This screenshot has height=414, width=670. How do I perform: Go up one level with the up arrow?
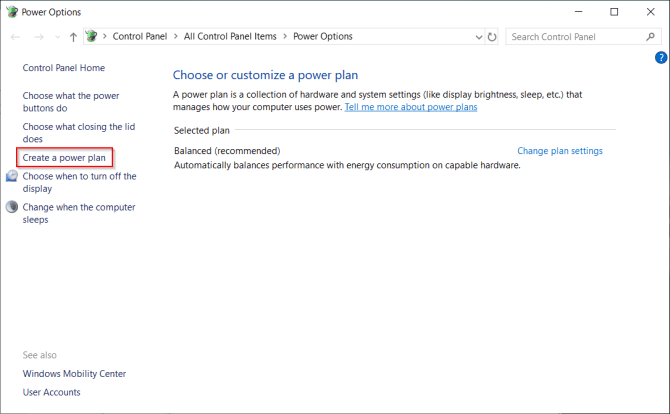coord(73,37)
